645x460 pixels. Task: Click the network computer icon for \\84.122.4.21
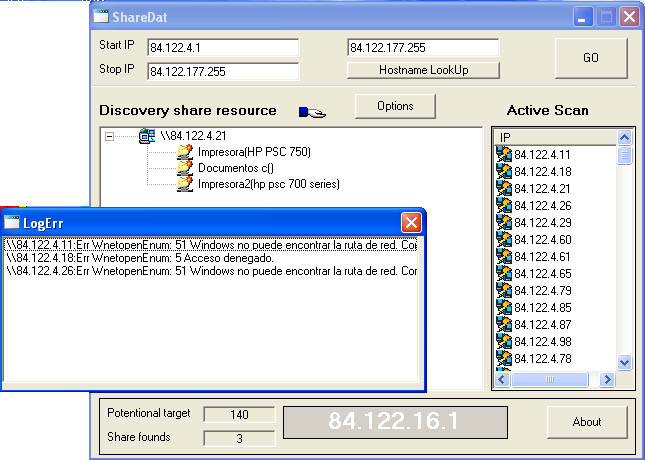(x=147, y=136)
